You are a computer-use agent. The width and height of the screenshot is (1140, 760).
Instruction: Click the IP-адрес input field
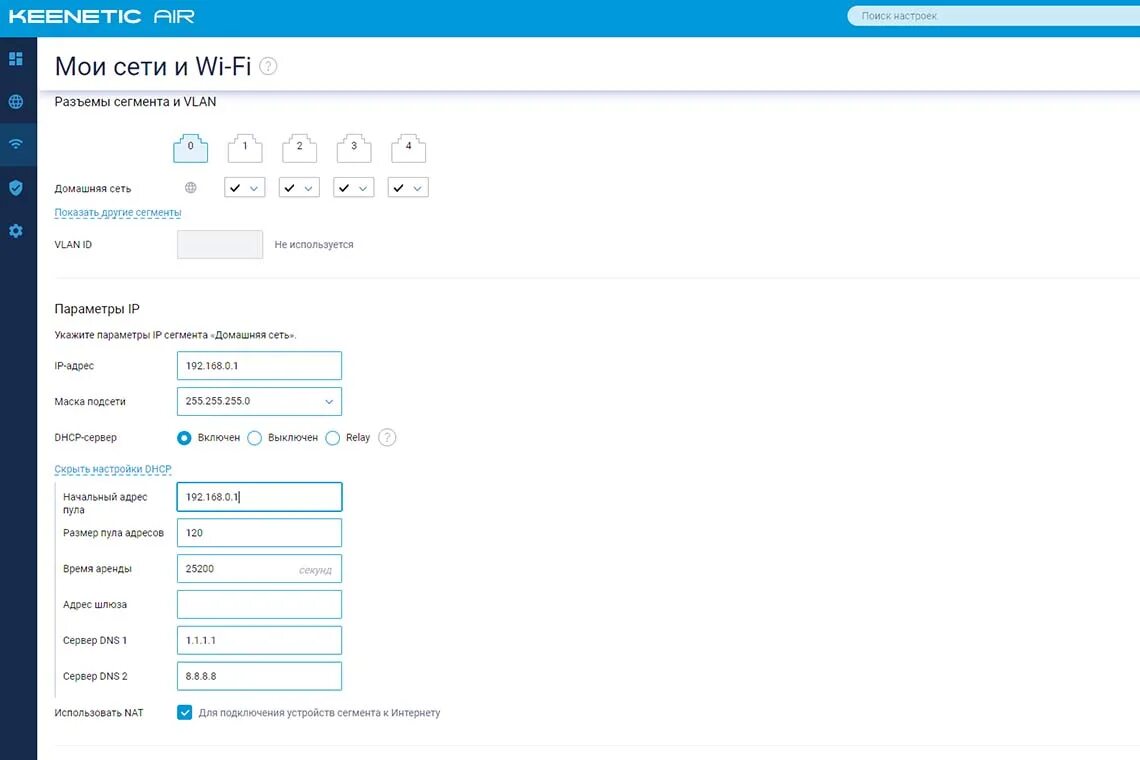coord(260,366)
